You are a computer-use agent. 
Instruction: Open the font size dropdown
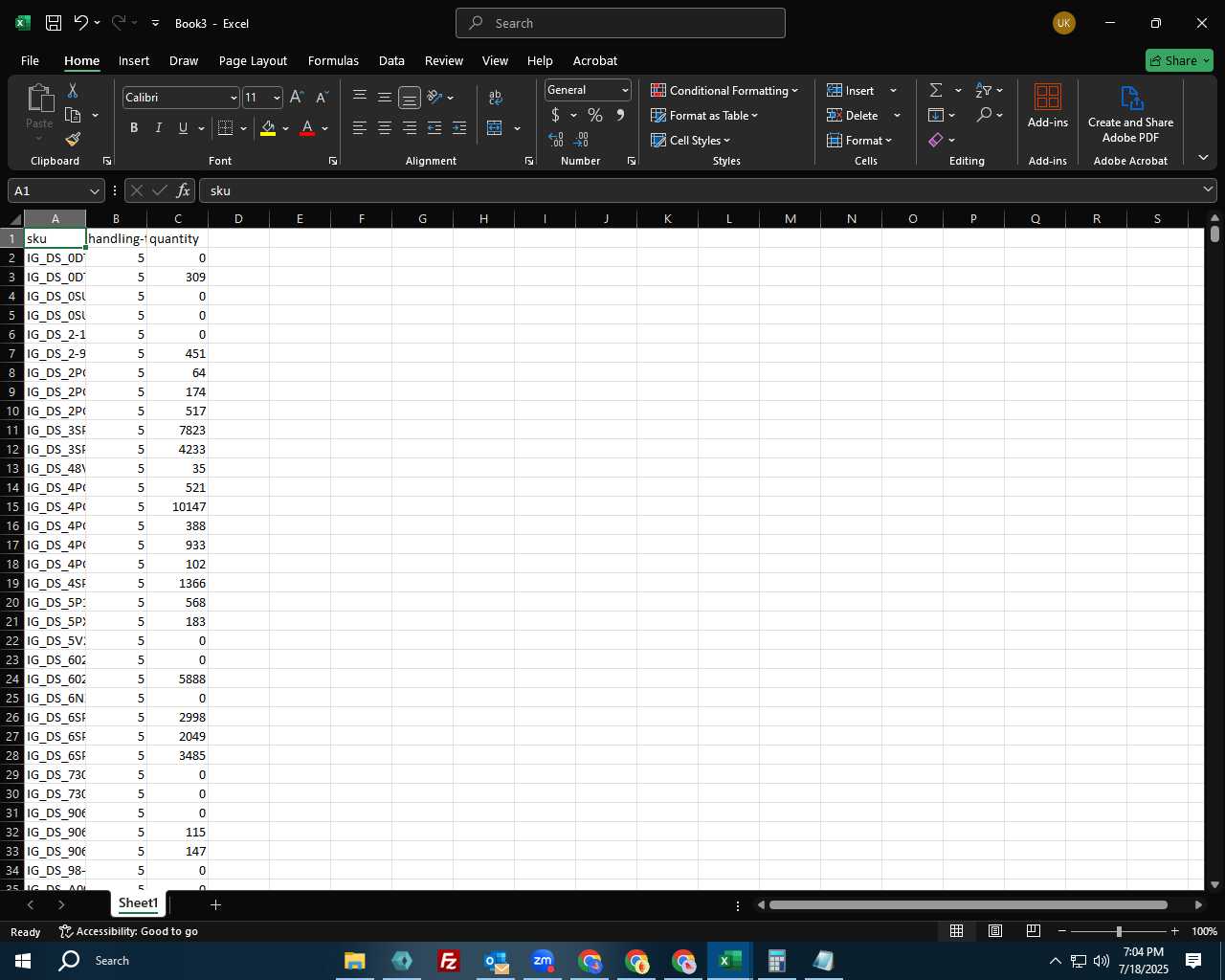pos(277,98)
